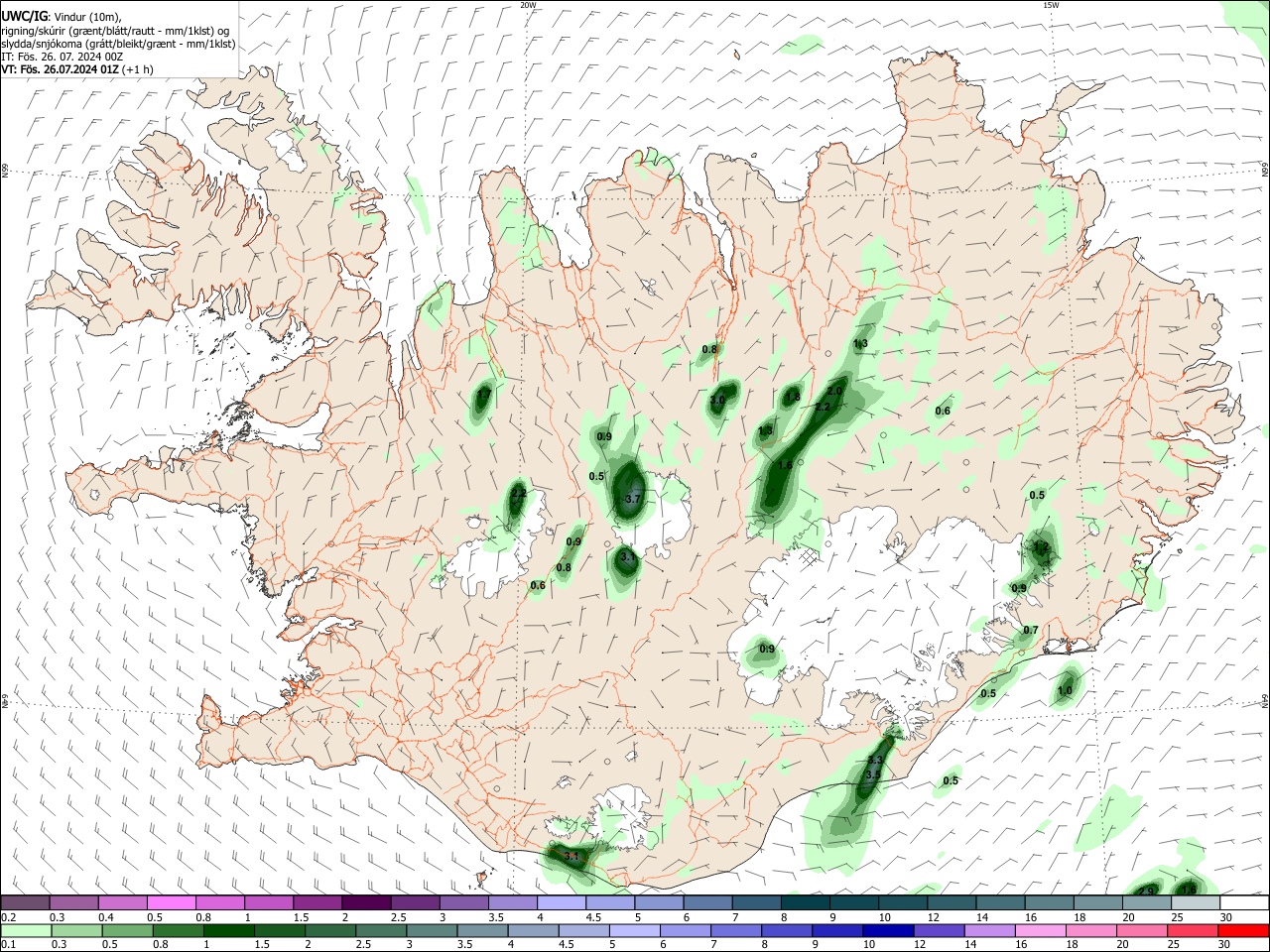Click the 20W longitude label

click(x=528, y=4)
